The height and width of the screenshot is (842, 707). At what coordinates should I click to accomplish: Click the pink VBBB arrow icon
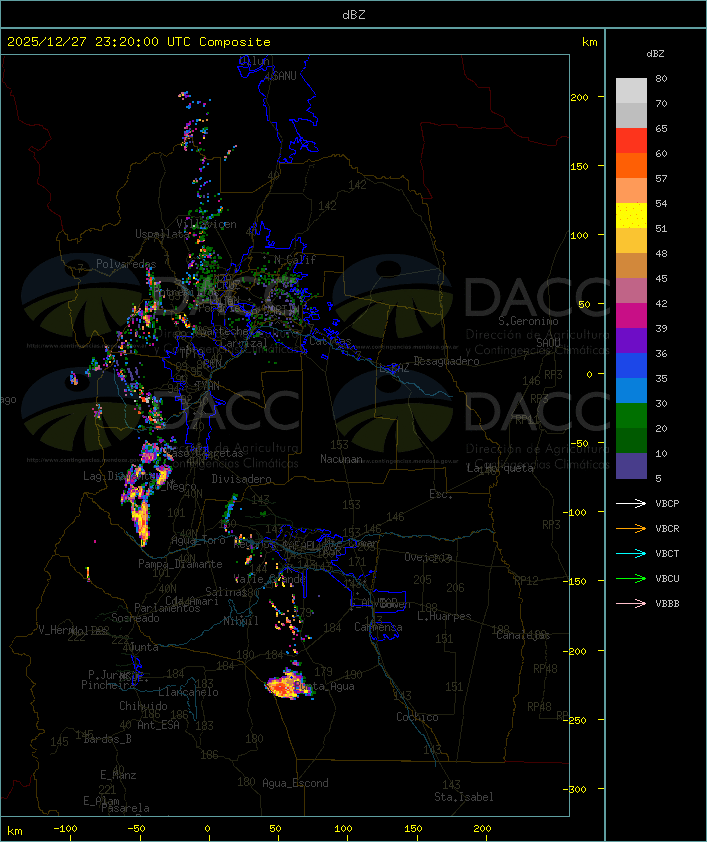pyautogui.click(x=631, y=604)
